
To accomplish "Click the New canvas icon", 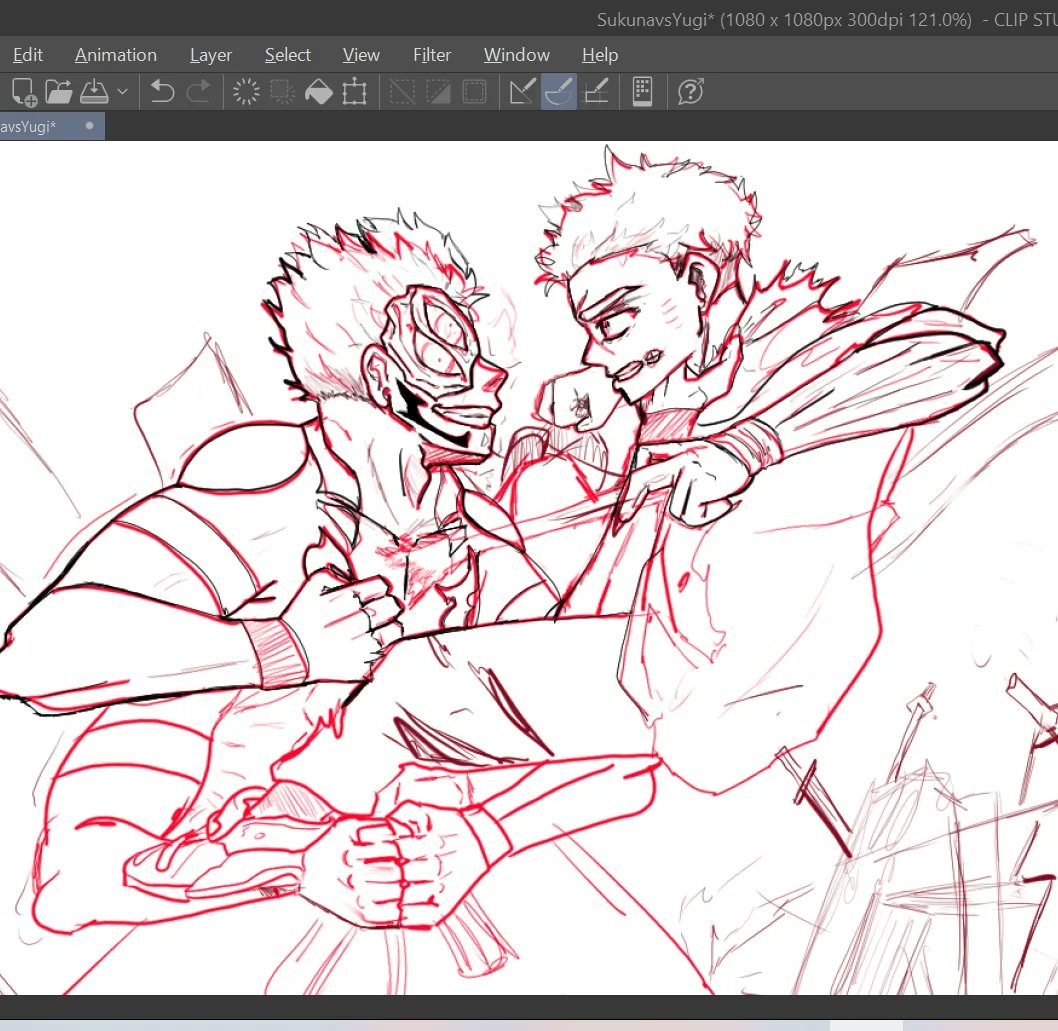I will pyautogui.click(x=24, y=92).
